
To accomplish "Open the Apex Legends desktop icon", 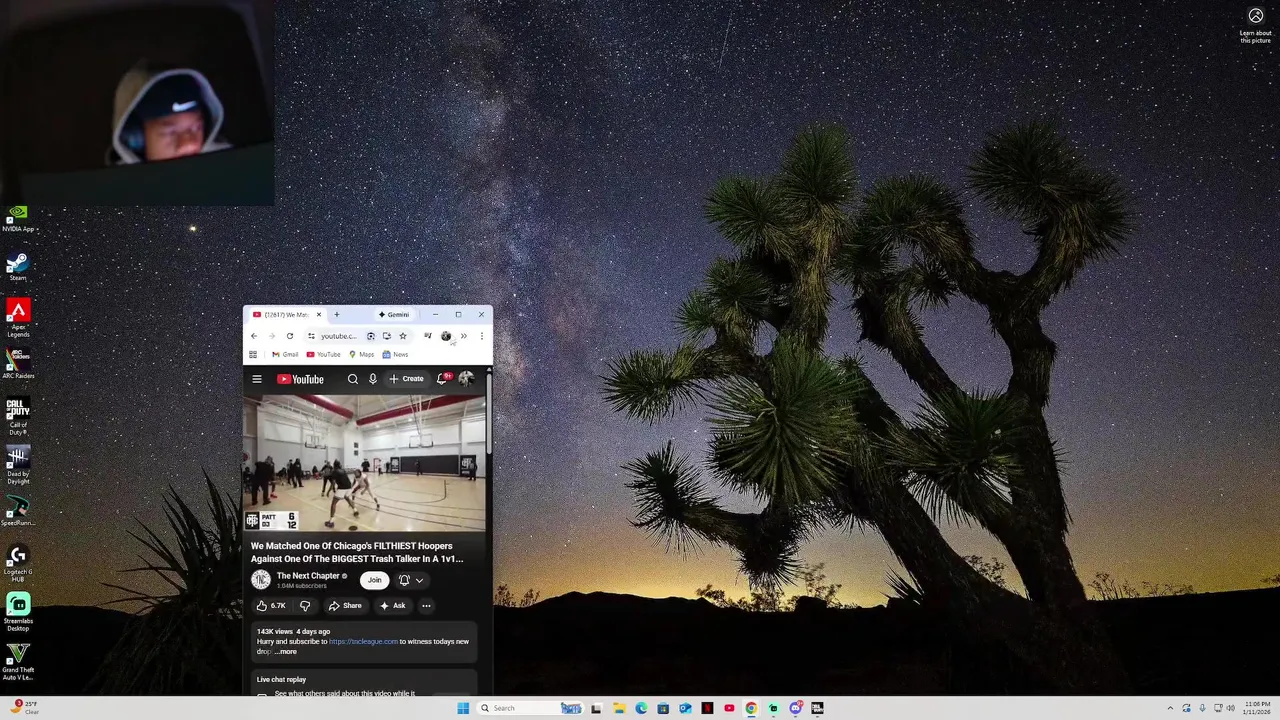I will click(x=18, y=316).
